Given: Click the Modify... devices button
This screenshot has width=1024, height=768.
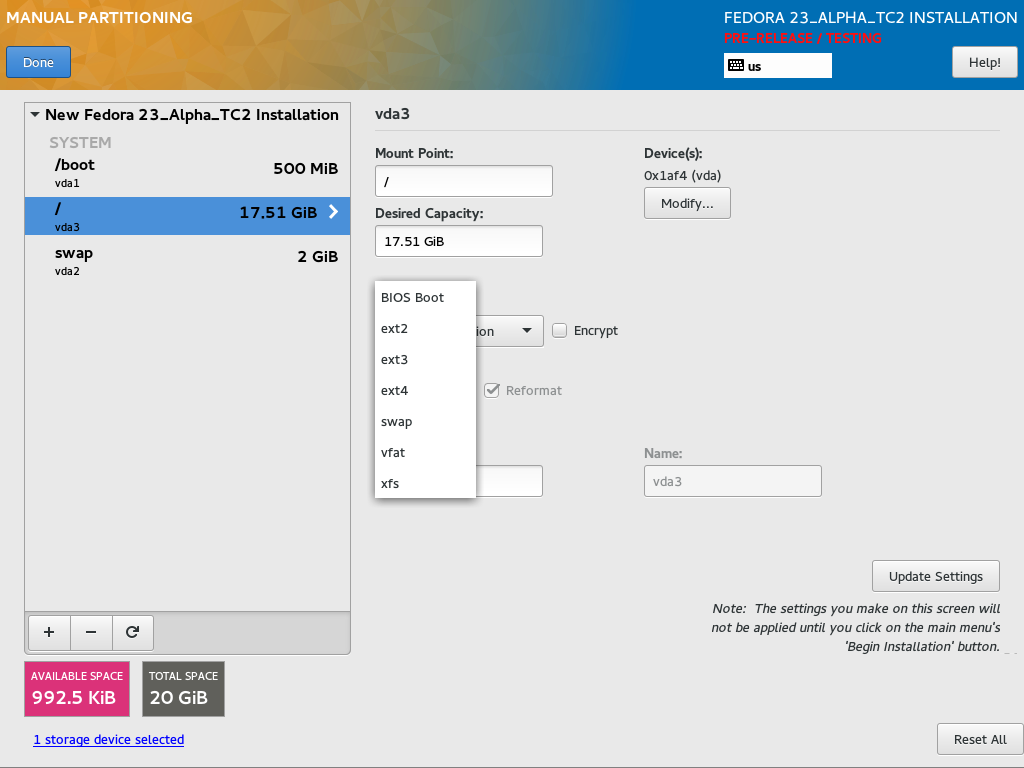Looking at the screenshot, I should [x=687, y=204].
